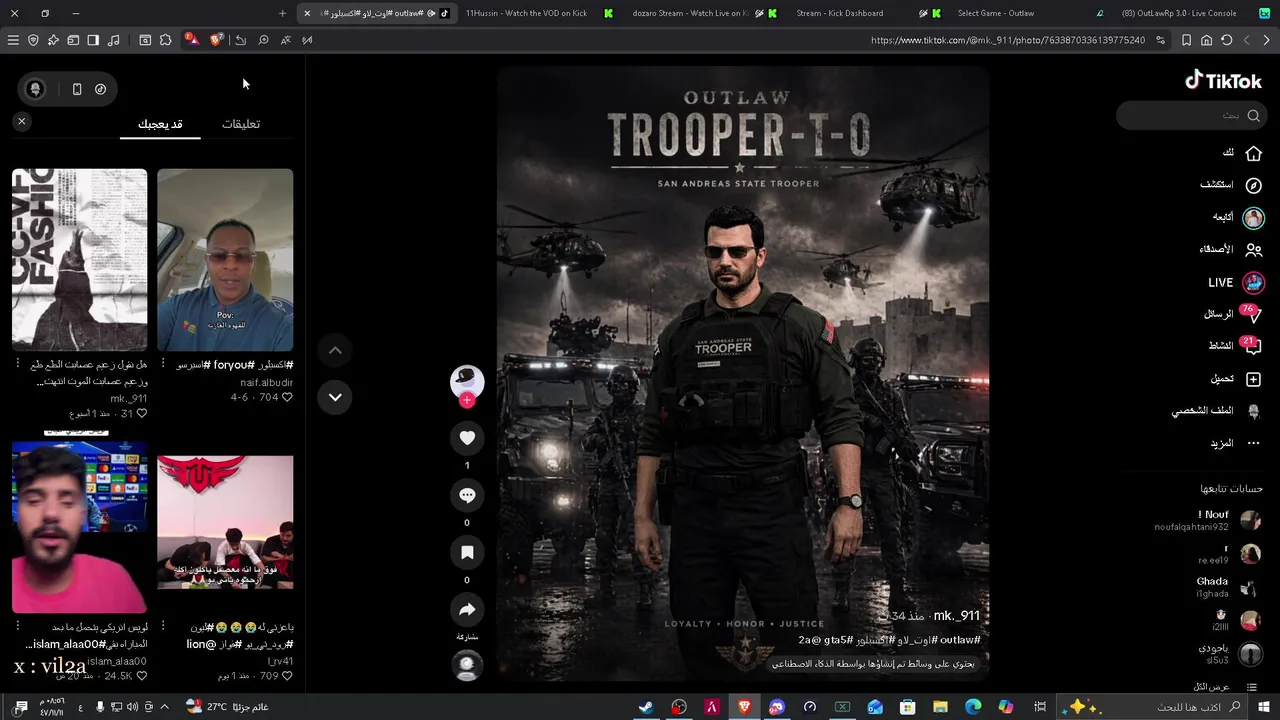The height and width of the screenshot is (720, 1280).
Task: Click the TikTok logo
Action: pos(1223,81)
